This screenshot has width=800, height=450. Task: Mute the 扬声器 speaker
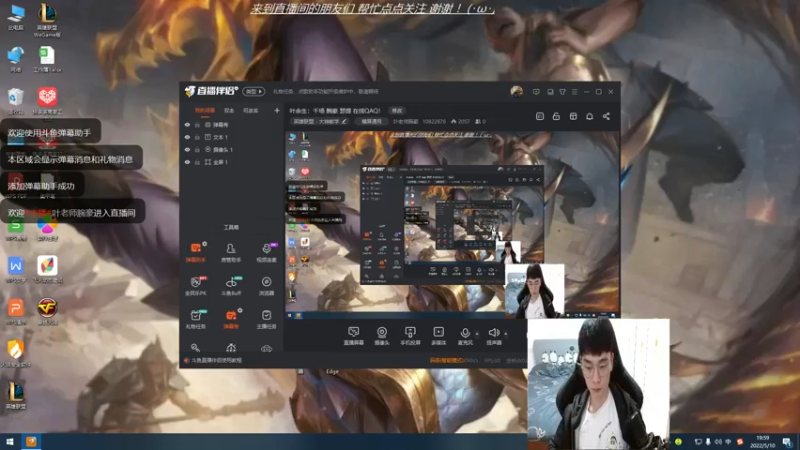coord(494,336)
